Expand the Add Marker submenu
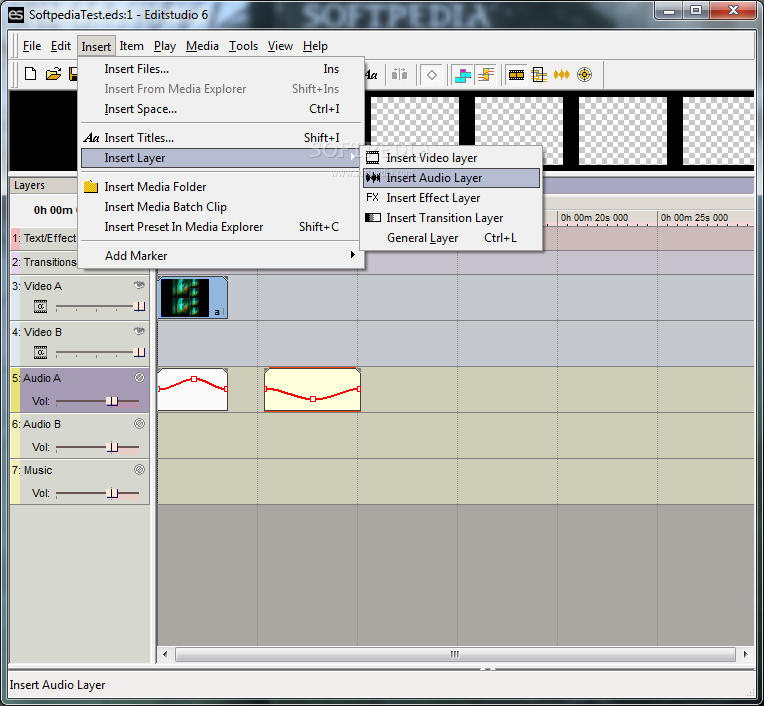 [221, 255]
